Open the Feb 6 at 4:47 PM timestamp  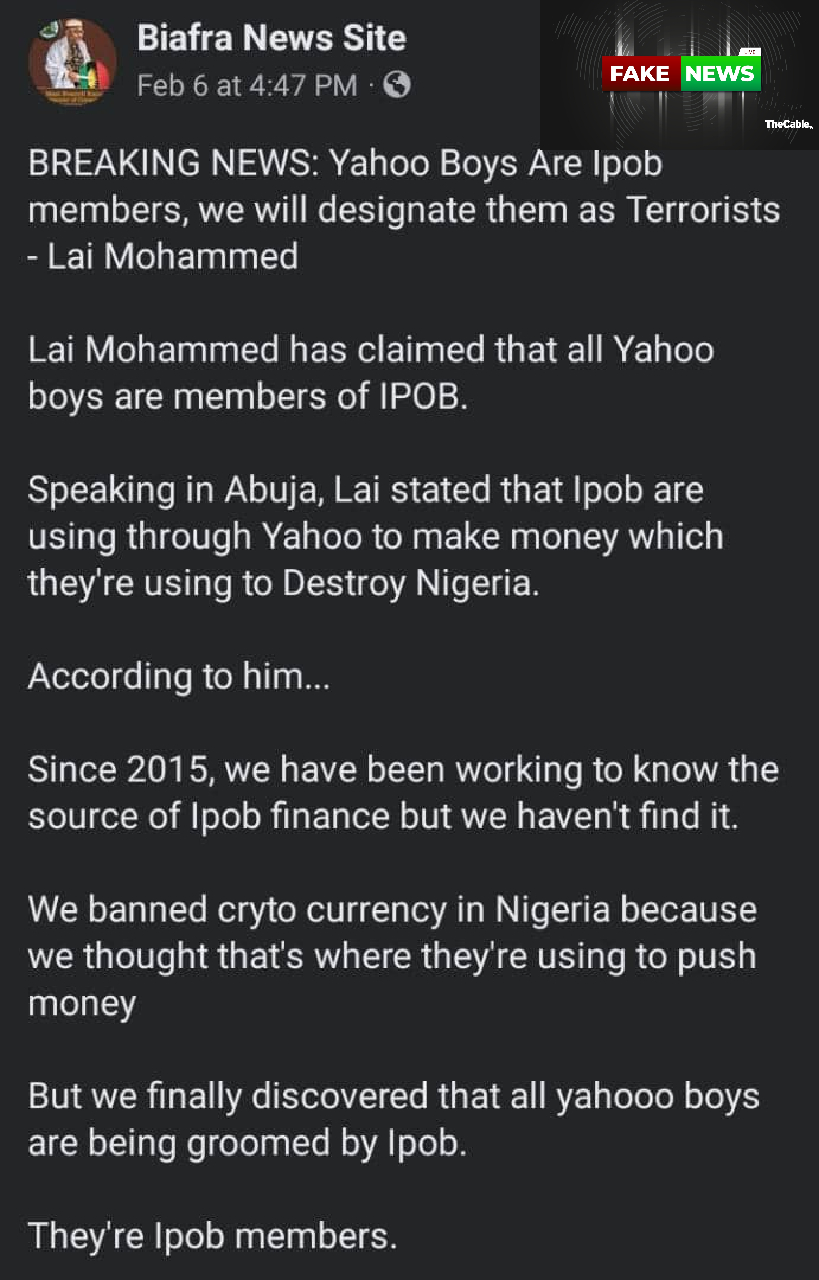pyautogui.click(x=246, y=86)
